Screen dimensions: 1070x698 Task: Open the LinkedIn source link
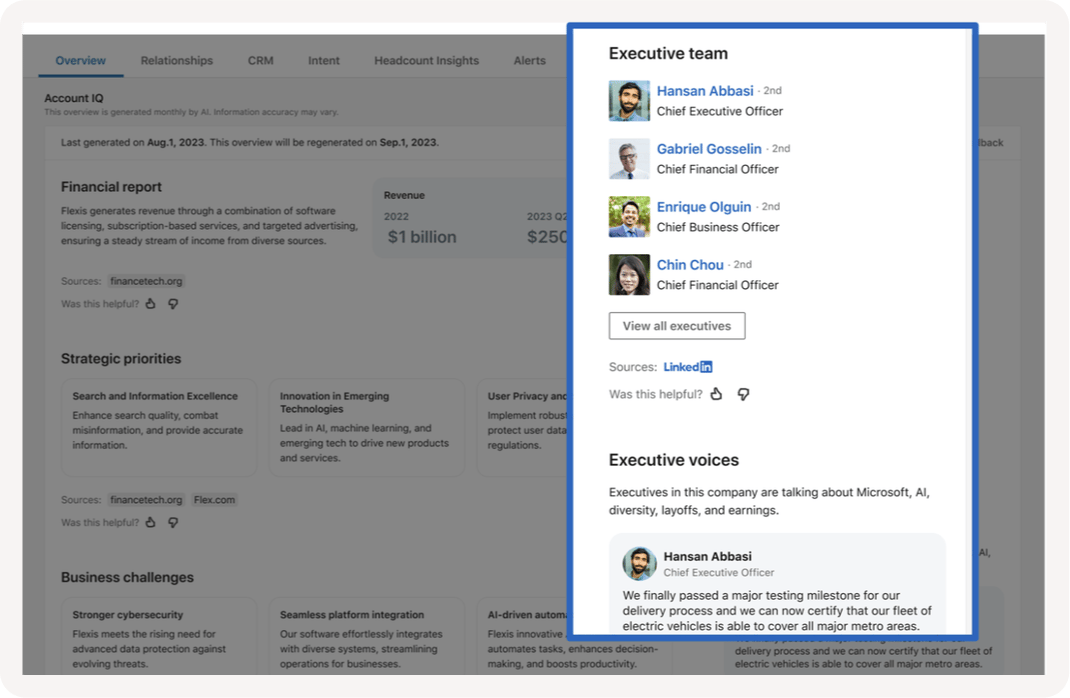tap(688, 367)
